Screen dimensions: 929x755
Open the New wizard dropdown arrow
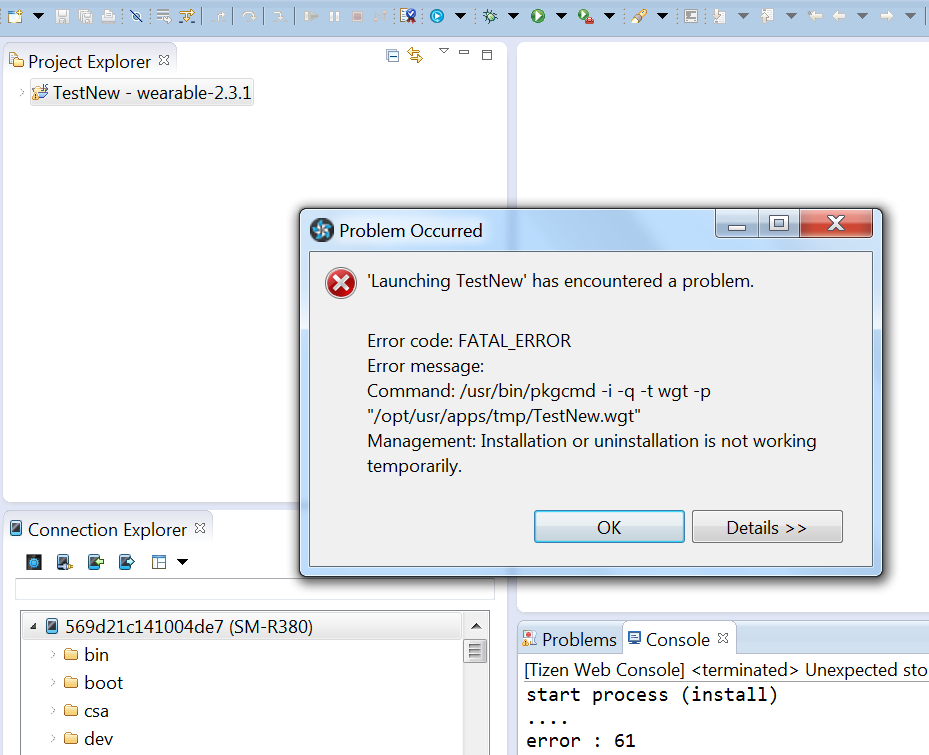[x=39, y=16]
